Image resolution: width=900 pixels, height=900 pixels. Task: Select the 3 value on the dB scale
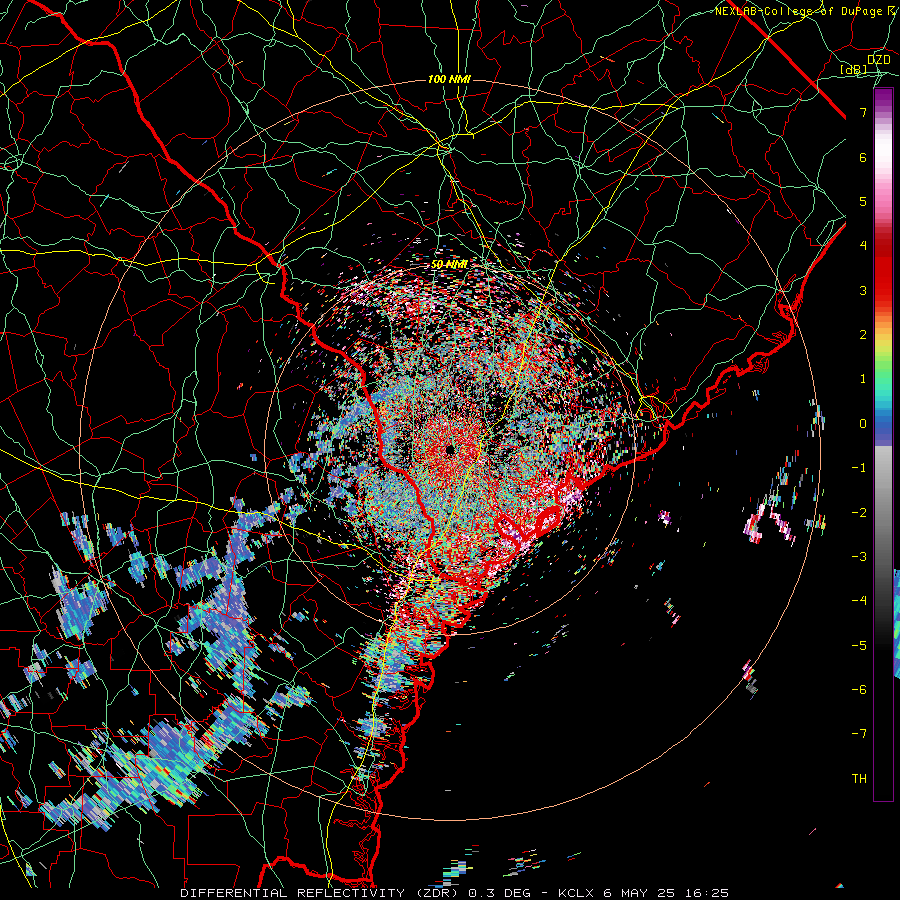coord(863,290)
